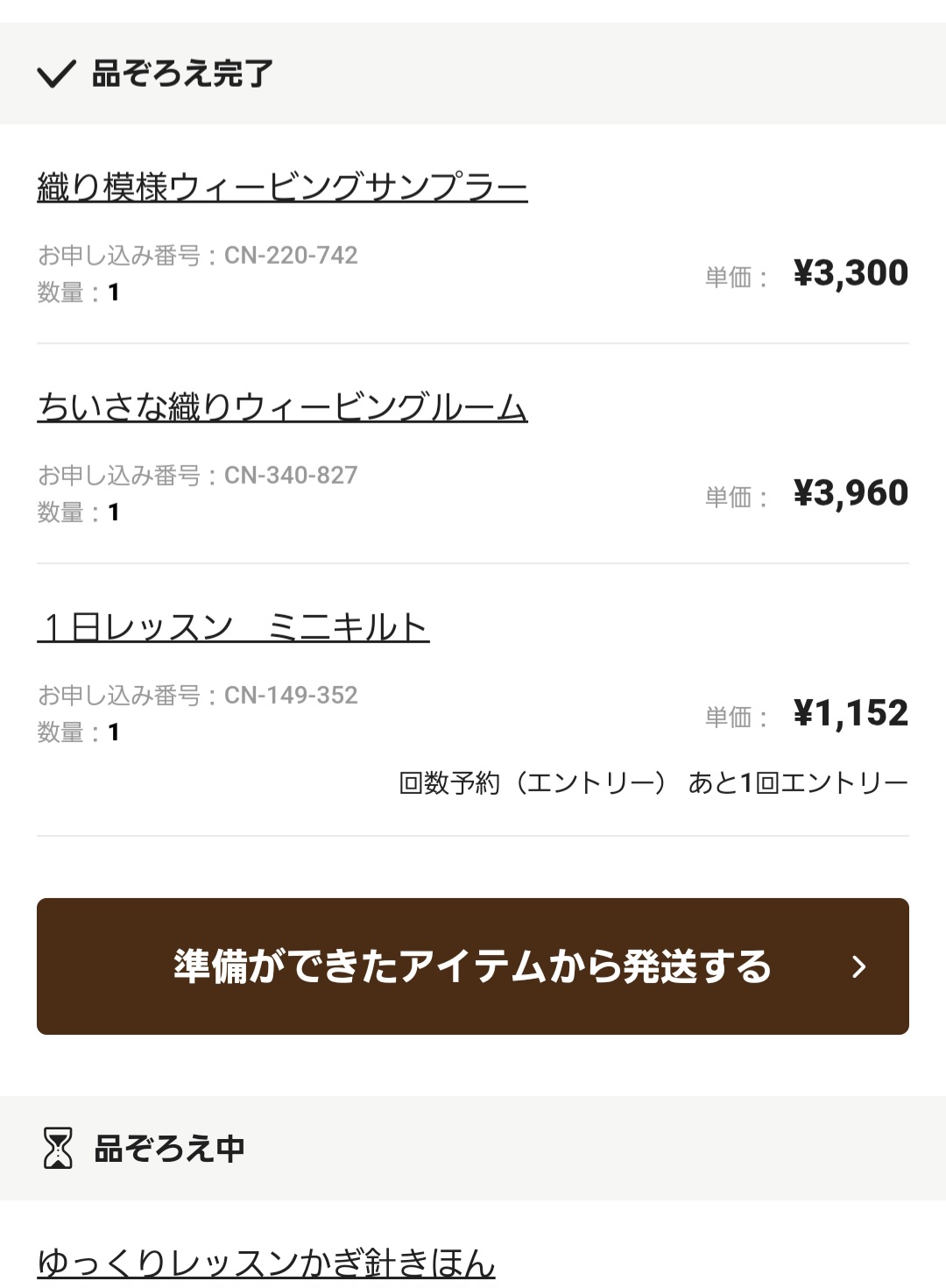The height and width of the screenshot is (1288, 946).
Task: Open the 織り模様ウィービングサンプラー item link
Action: coord(282,188)
